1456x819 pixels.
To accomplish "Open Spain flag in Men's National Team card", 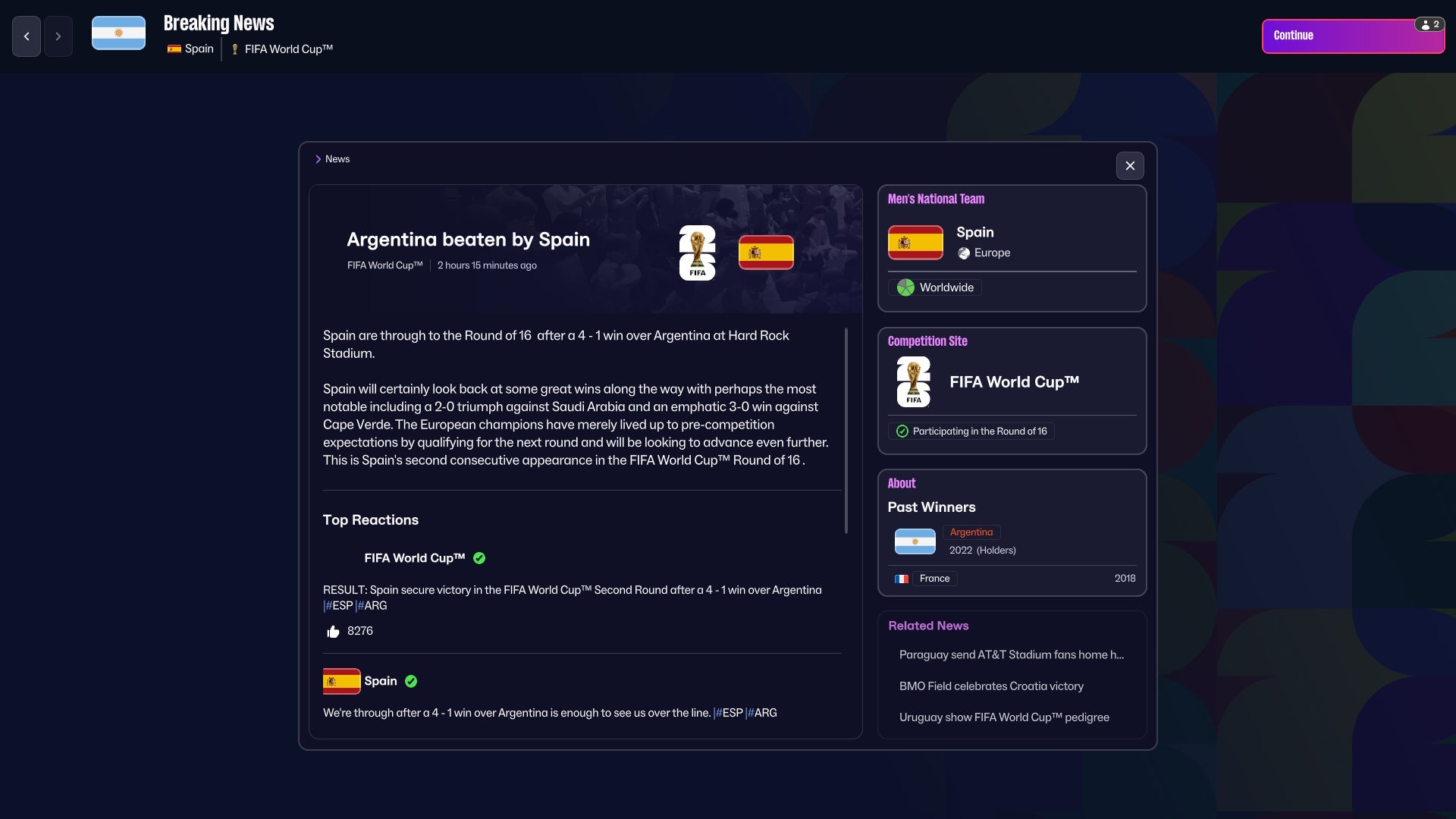I will (915, 243).
